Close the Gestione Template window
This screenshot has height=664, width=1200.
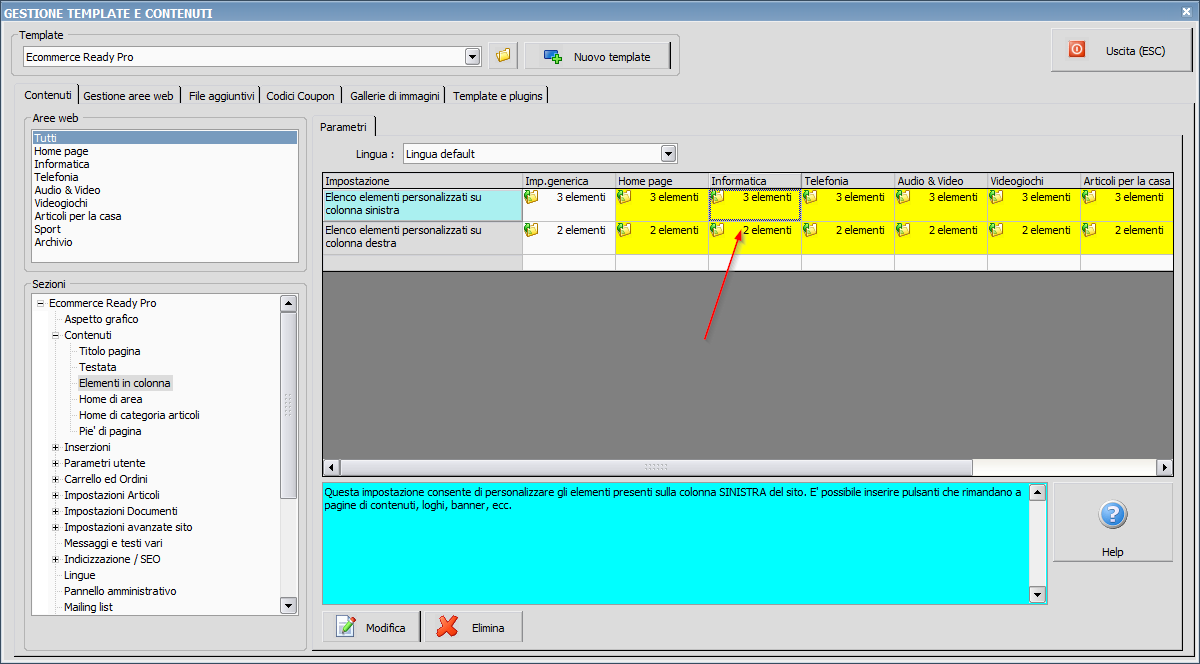(x=1186, y=12)
